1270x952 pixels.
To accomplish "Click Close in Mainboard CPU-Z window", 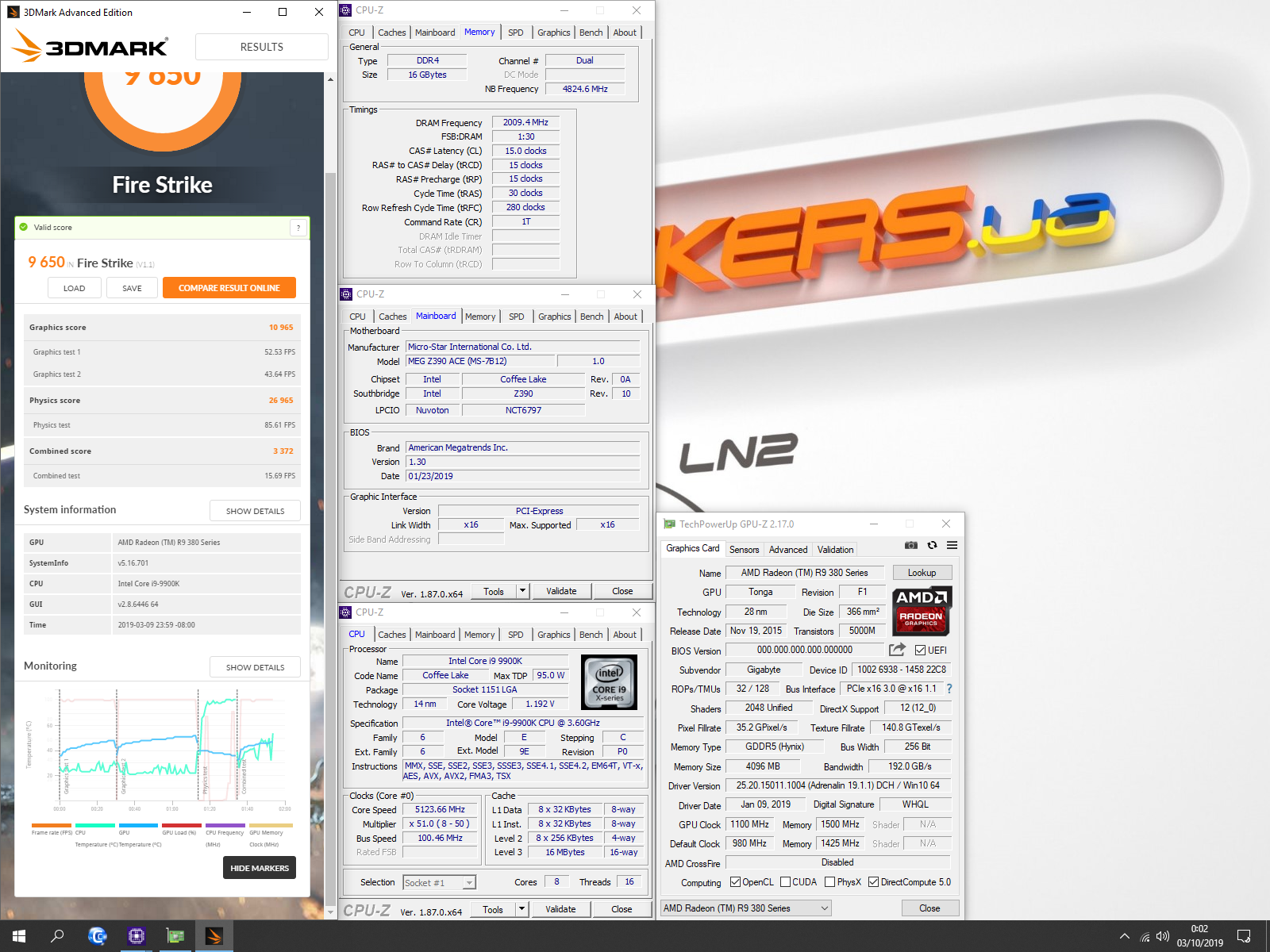I will [x=622, y=591].
